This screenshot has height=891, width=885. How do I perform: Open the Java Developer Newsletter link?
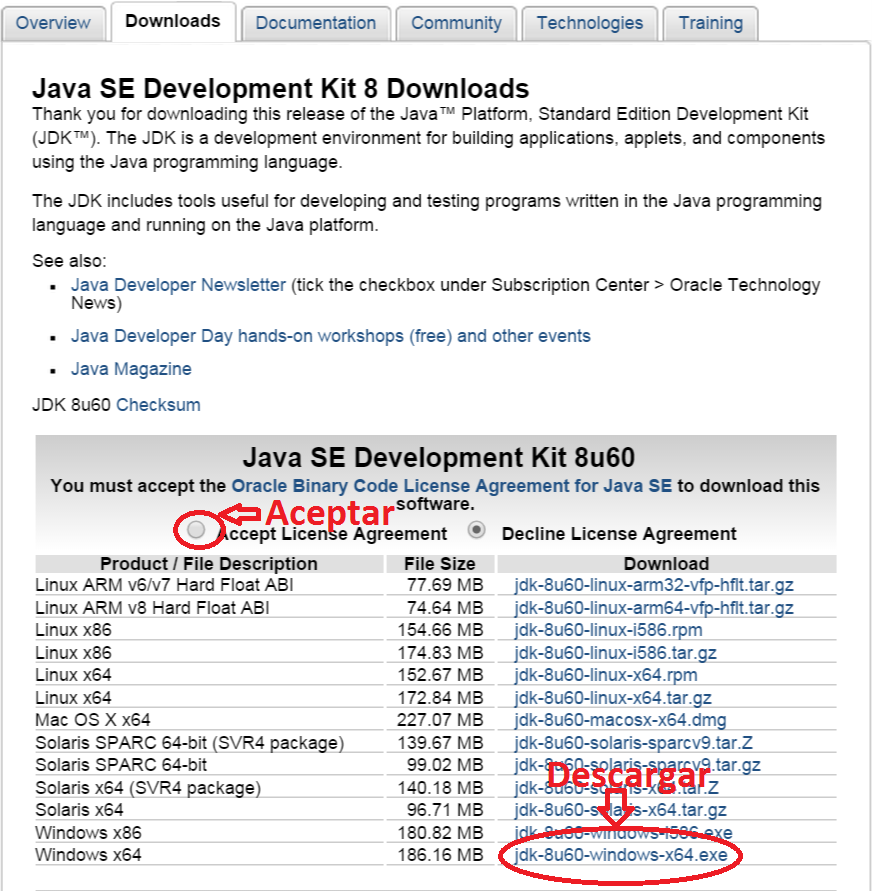[178, 285]
